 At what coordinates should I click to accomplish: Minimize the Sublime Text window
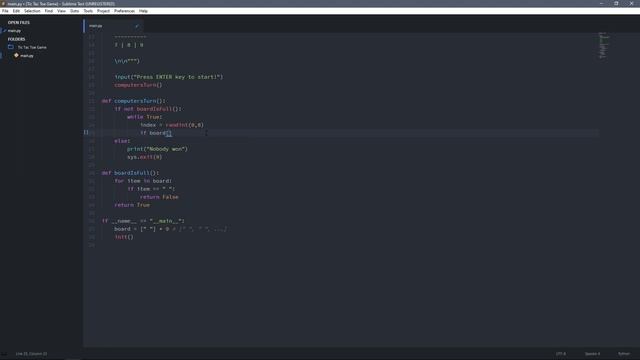pyautogui.click(x=601, y=3)
